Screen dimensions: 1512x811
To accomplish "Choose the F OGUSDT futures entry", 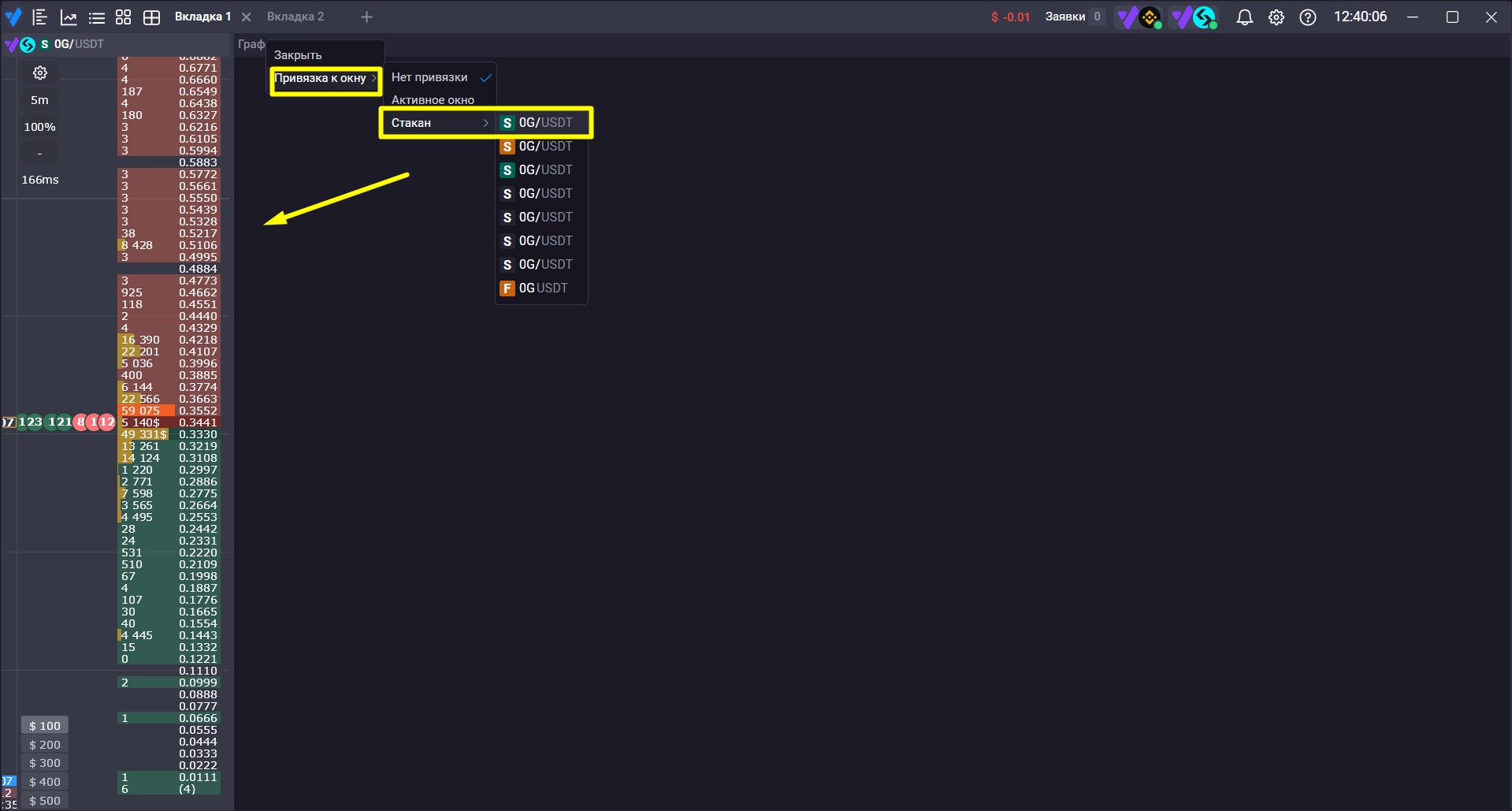I will (x=541, y=288).
